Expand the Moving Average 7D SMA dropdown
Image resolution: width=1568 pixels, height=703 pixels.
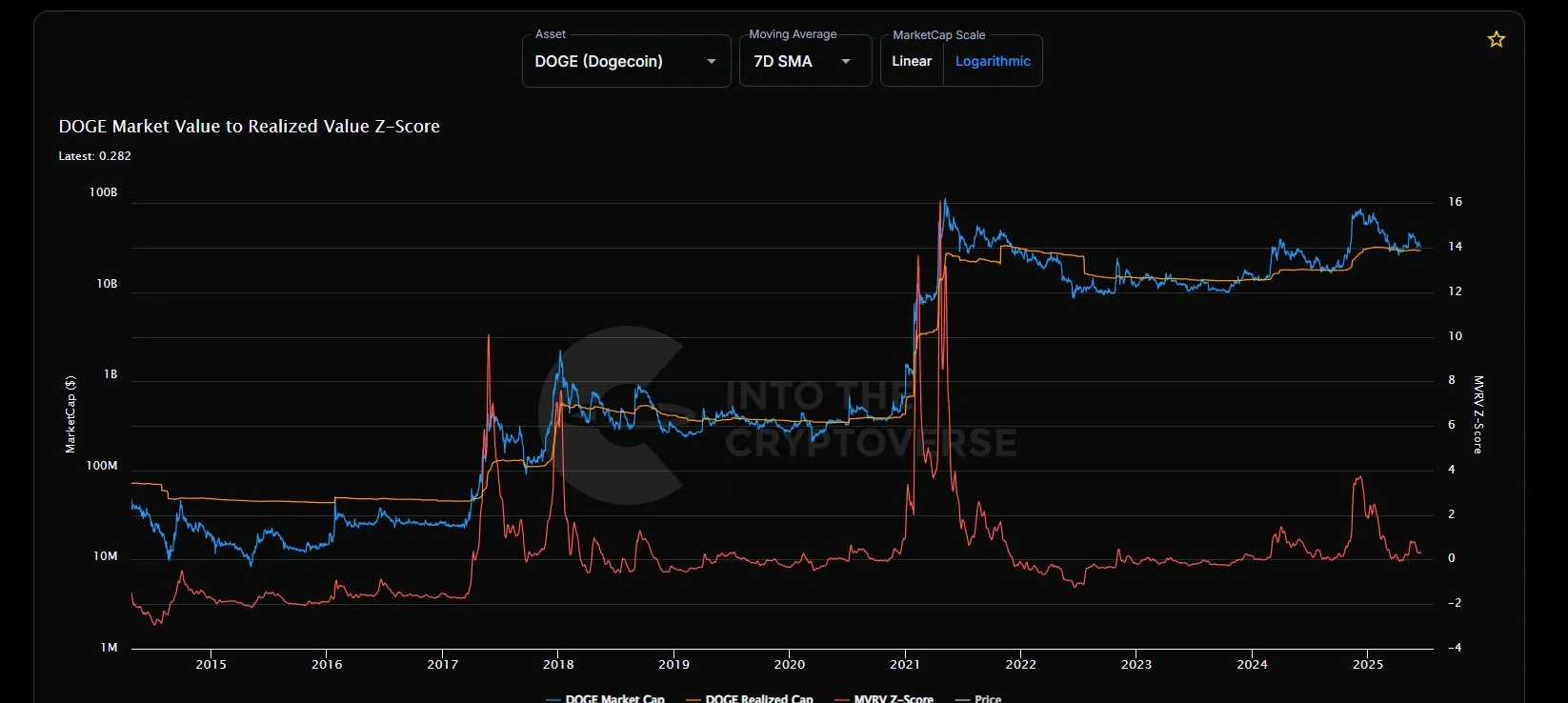[x=804, y=61]
